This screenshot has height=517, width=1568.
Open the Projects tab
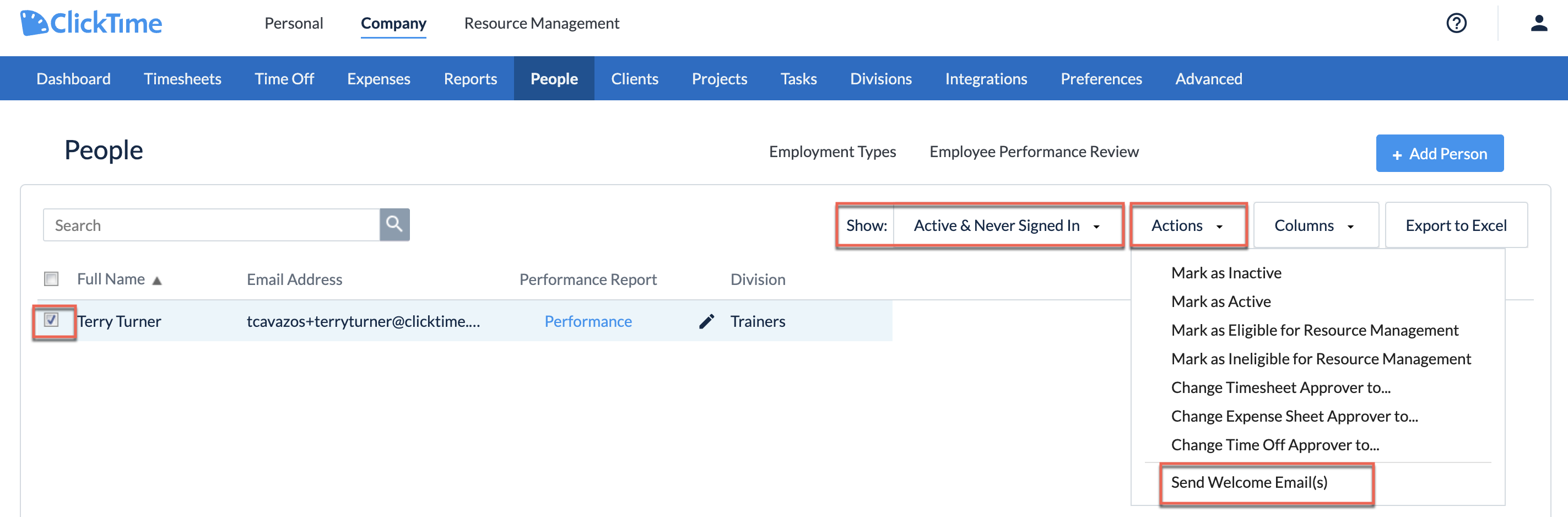coord(720,79)
